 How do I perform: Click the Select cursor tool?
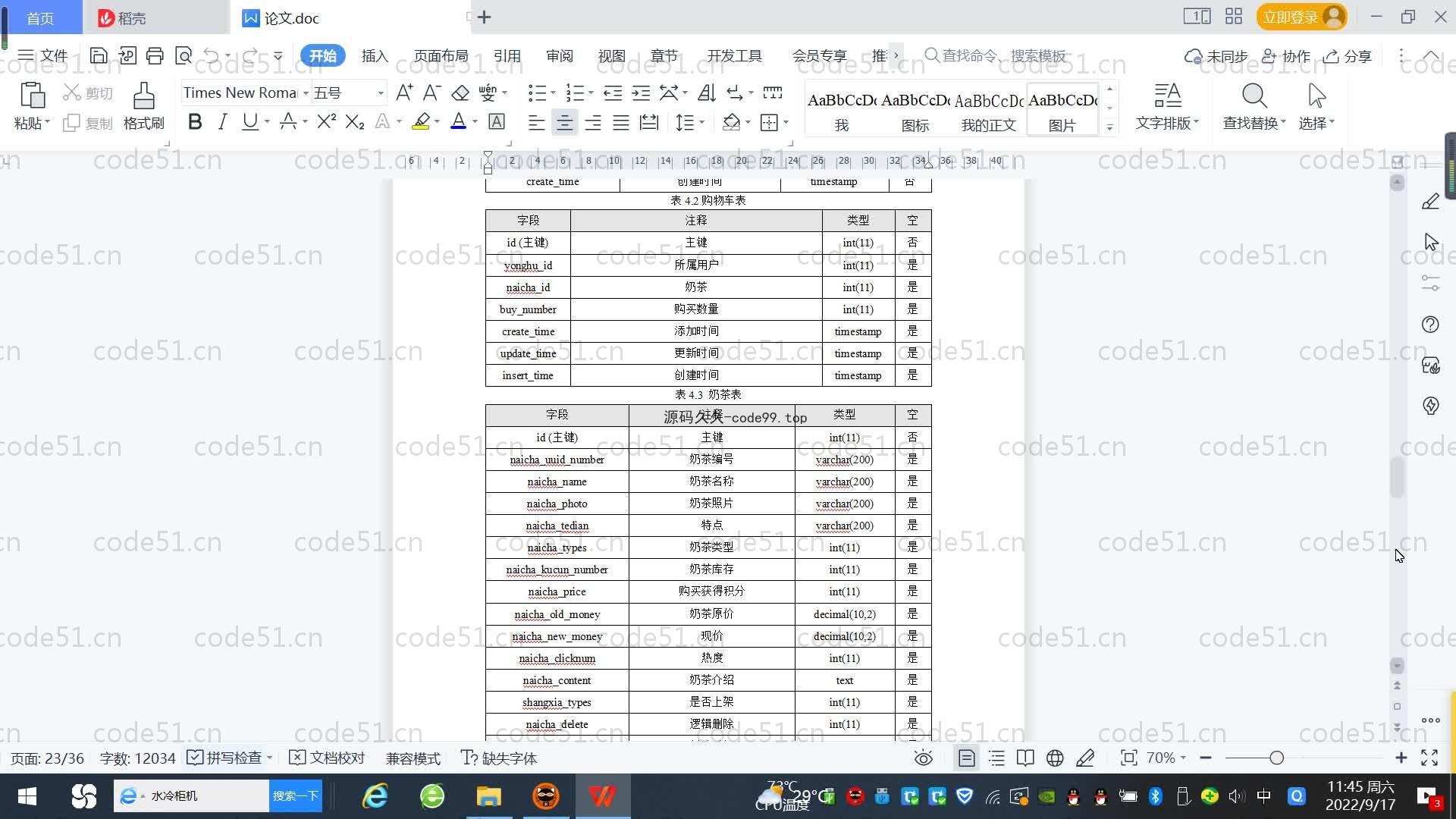pos(1316,106)
